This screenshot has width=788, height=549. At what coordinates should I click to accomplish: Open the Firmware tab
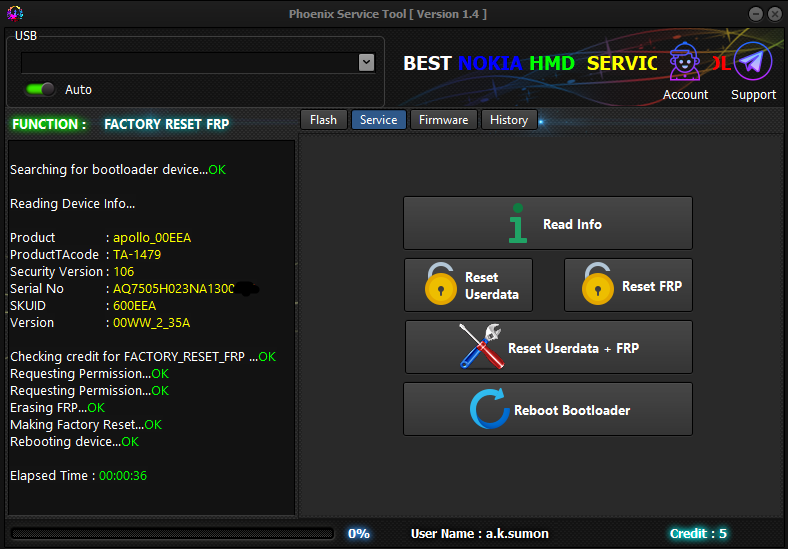[443, 120]
